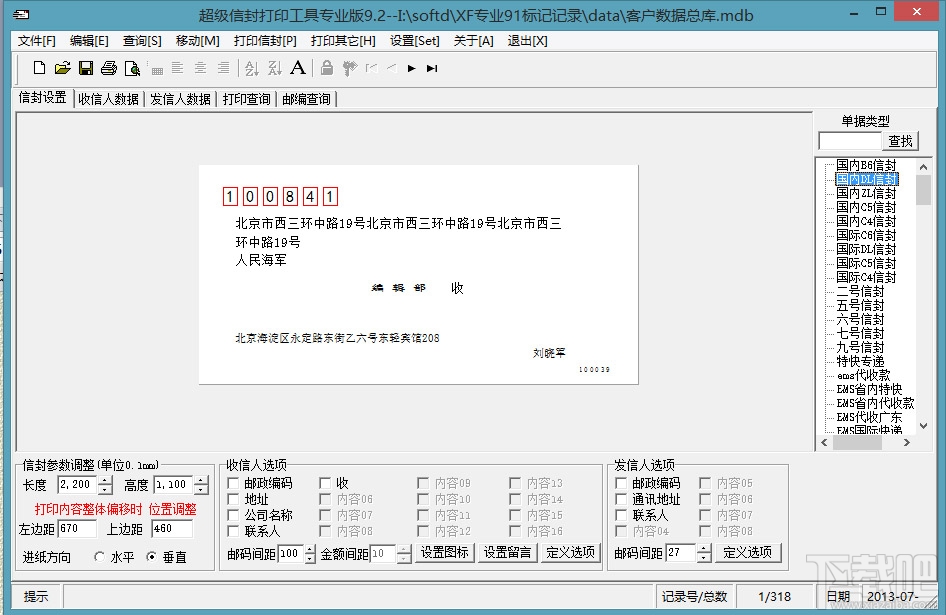Decrease the 长度 value with down arrow
946x615 pixels.
tap(106, 489)
